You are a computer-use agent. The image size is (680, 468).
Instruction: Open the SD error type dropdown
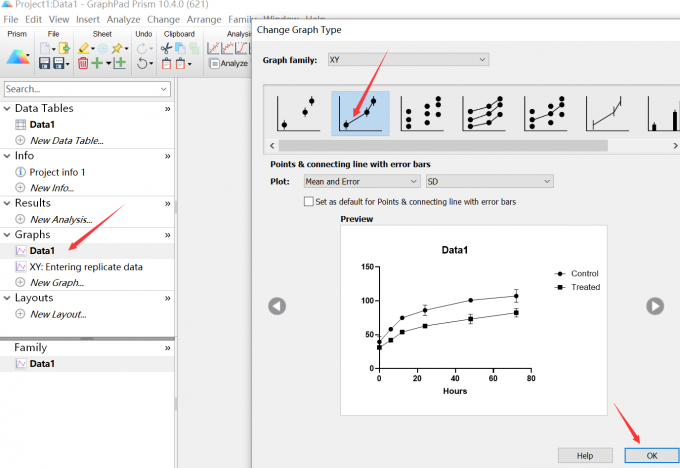coord(490,181)
